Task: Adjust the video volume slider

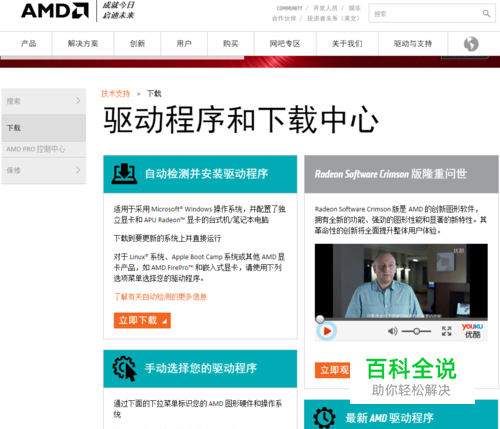Action: [416, 331]
